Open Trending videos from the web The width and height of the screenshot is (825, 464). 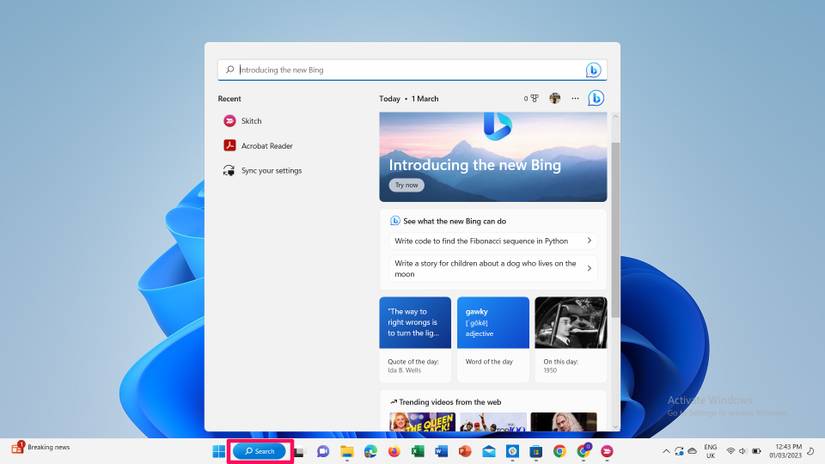click(450, 402)
